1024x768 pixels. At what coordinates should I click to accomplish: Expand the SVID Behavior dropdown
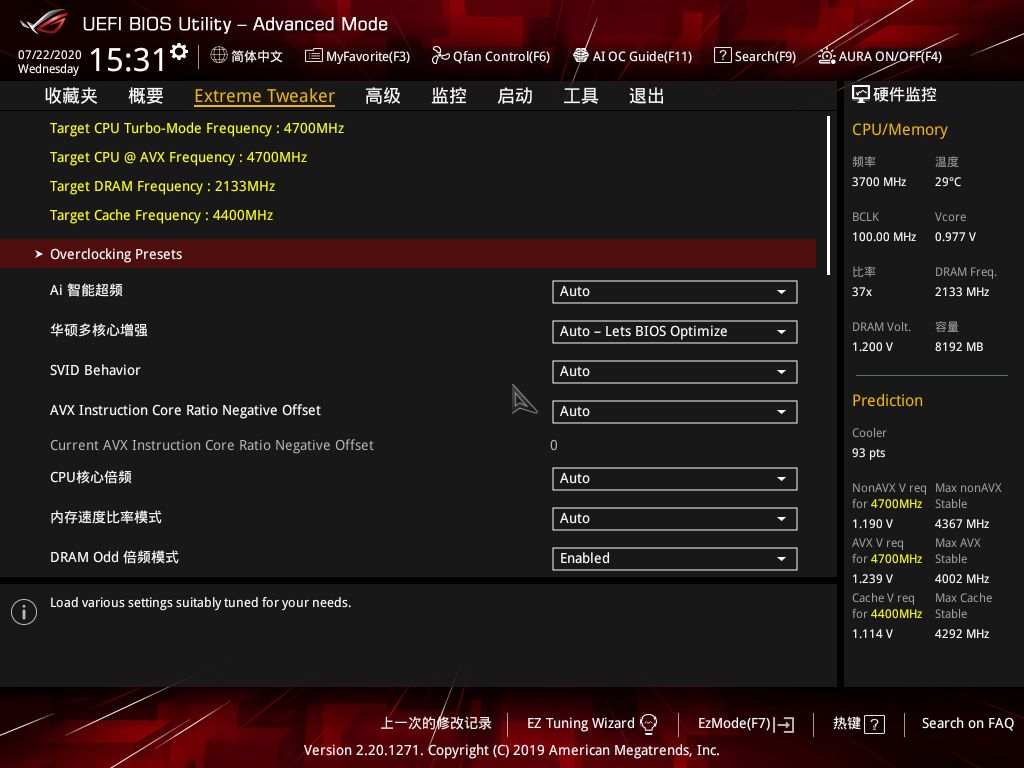point(674,372)
